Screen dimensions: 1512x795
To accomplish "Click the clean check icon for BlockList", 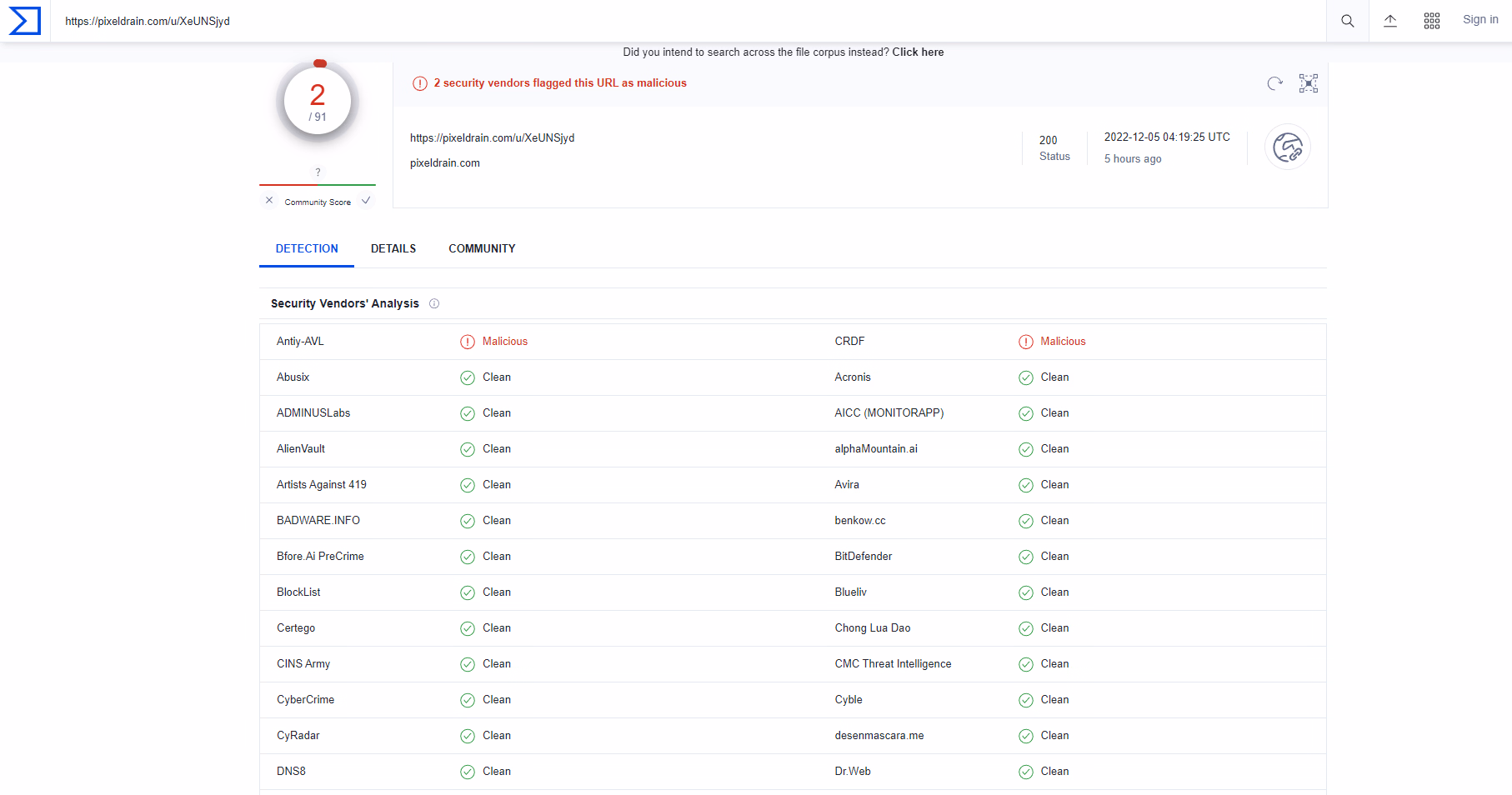I will point(468,592).
